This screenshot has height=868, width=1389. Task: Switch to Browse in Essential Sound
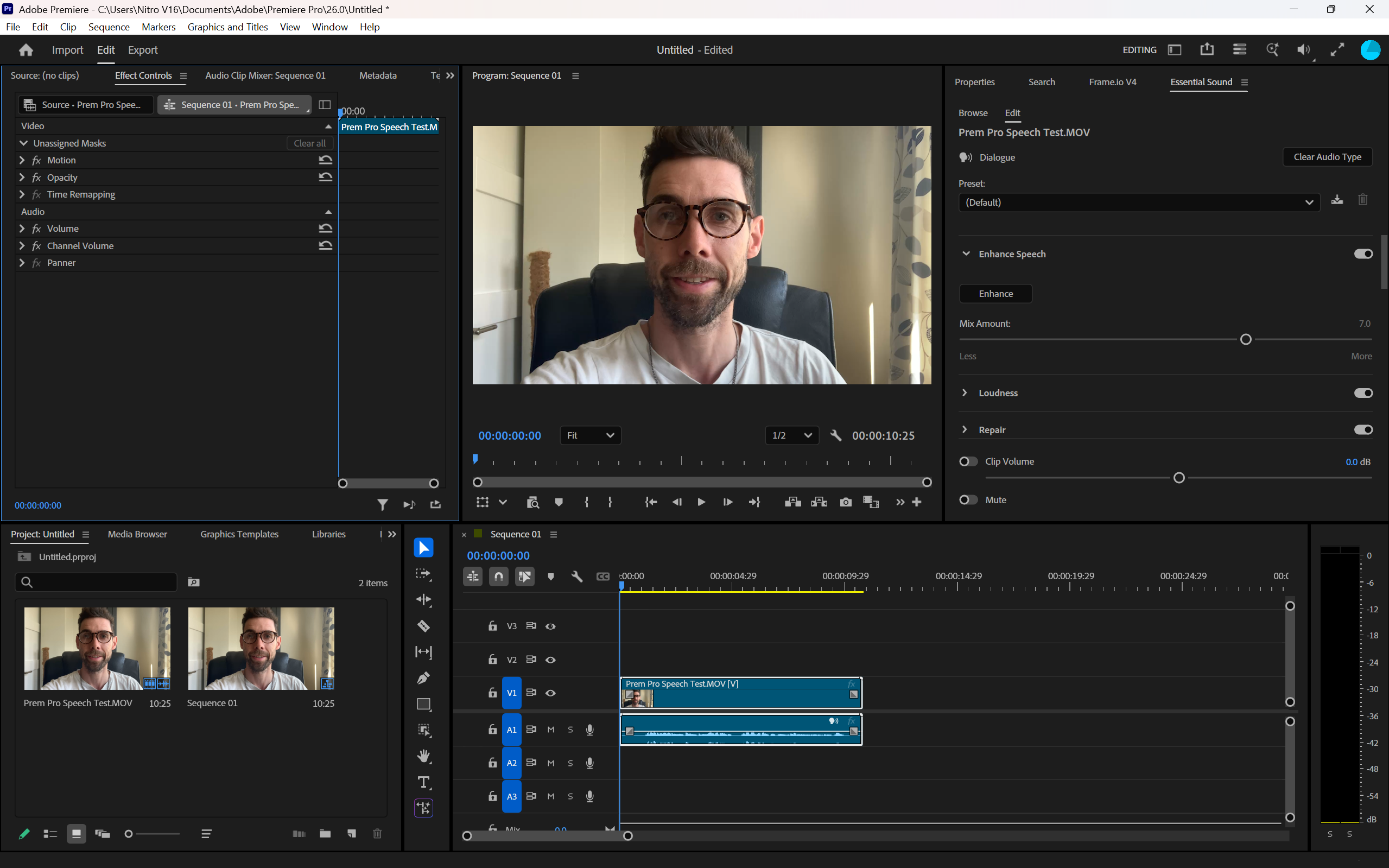pos(973,113)
